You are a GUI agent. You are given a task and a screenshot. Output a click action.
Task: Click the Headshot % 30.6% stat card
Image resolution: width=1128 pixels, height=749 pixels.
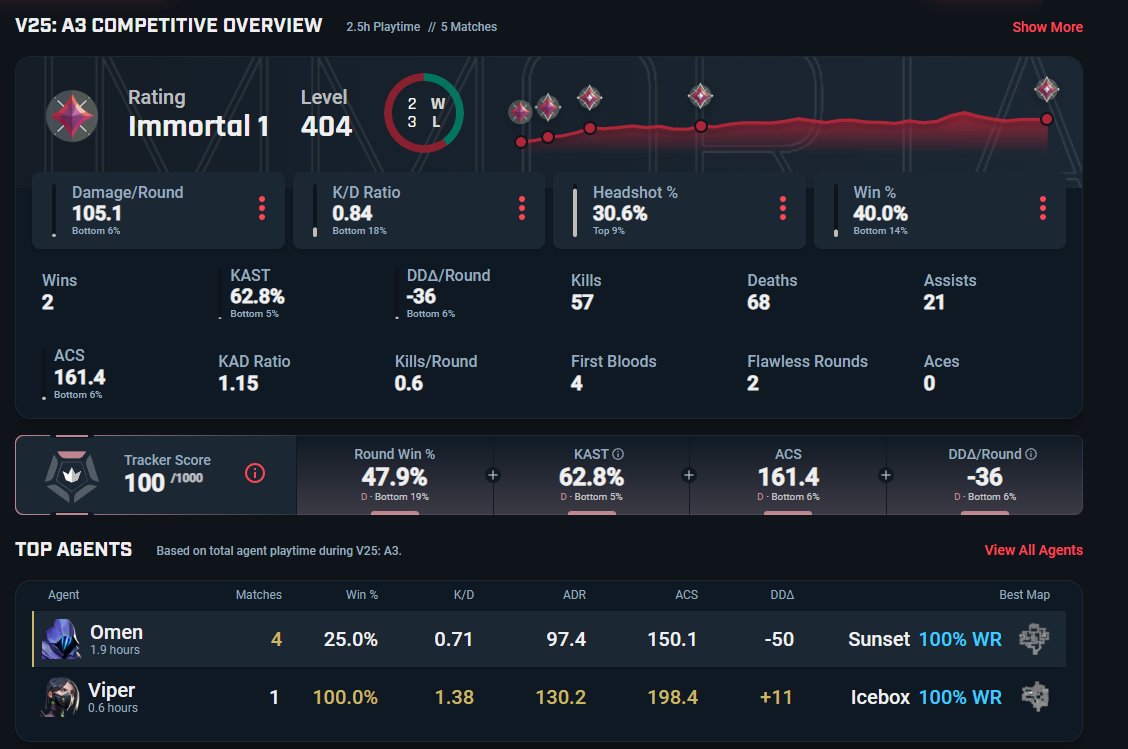pyautogui.click(x=679, y=210)
